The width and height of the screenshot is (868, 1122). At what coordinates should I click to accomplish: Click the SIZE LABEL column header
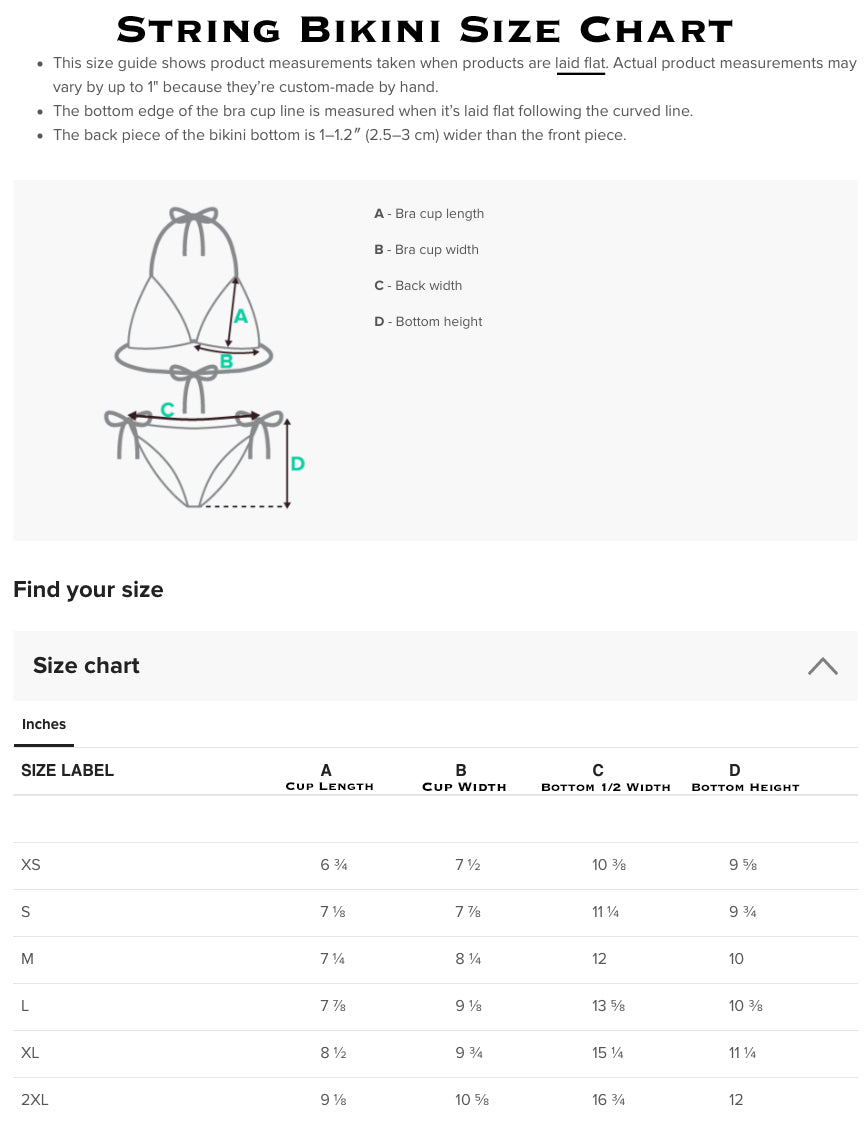pos(67,771)
